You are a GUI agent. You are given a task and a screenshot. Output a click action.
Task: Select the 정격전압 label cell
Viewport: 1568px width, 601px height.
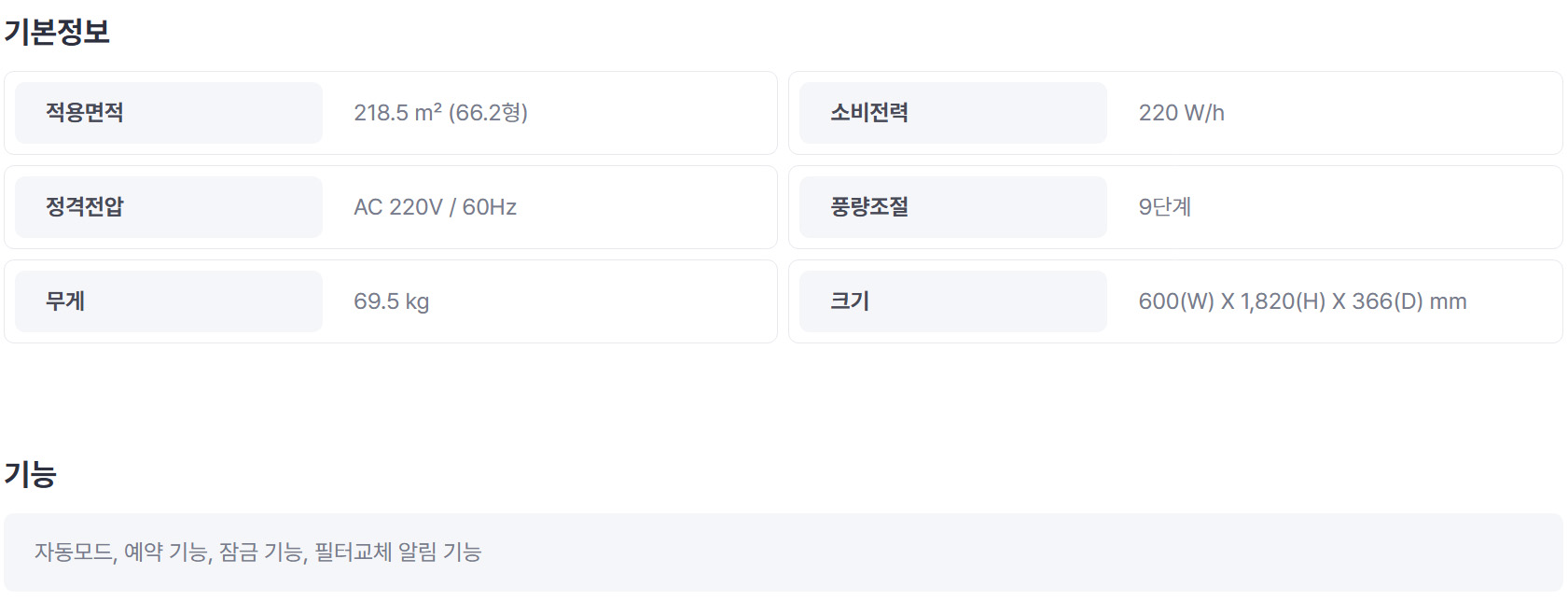169,207
